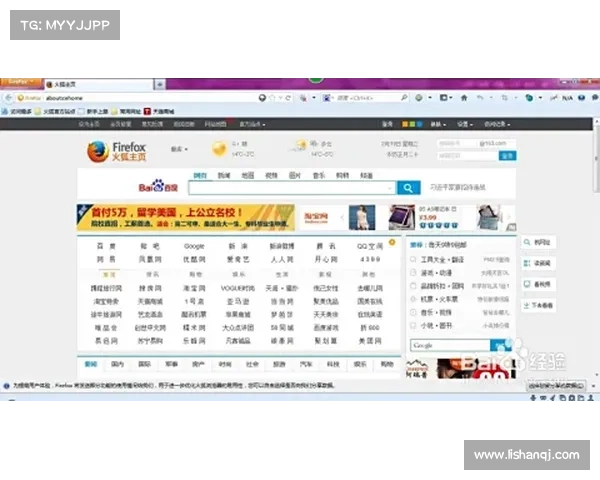This screenshot has height=480, width=600.
Task: Click the blue email login button
Action: [507, 156]
